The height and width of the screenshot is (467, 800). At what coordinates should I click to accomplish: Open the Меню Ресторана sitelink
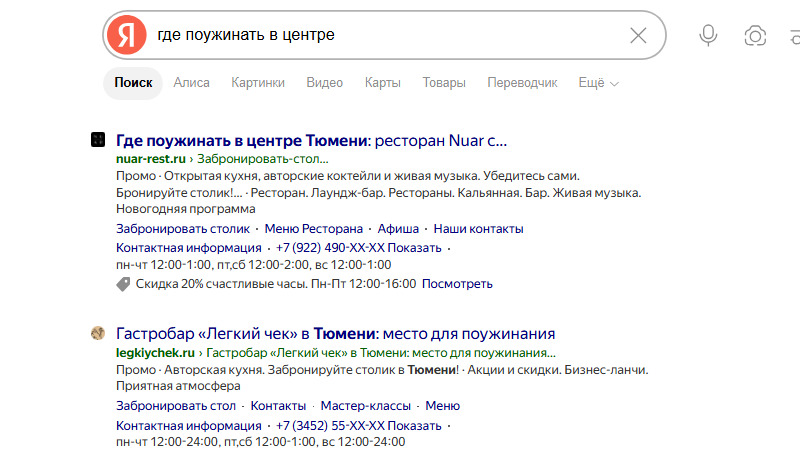[x=313, y=229]
